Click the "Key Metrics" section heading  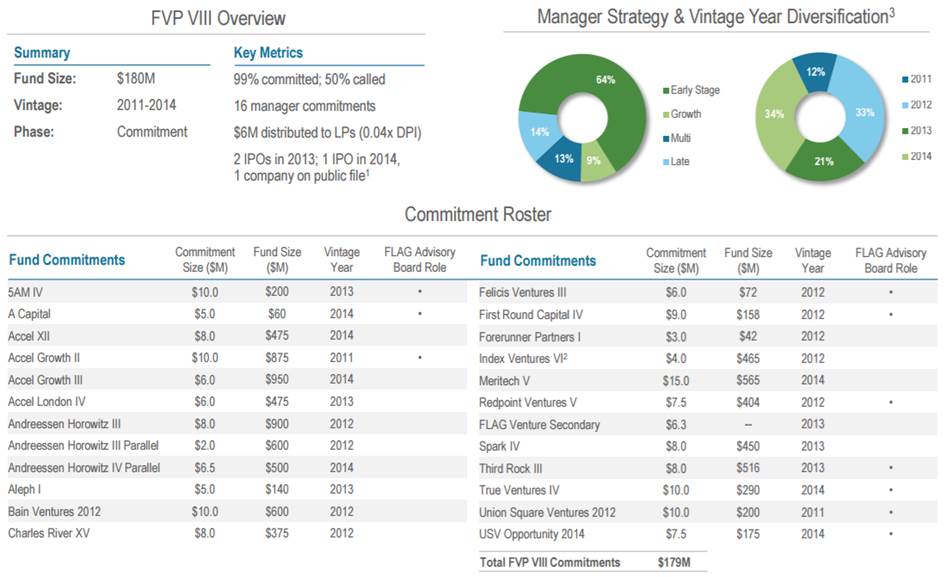click(x=268, y=53)
